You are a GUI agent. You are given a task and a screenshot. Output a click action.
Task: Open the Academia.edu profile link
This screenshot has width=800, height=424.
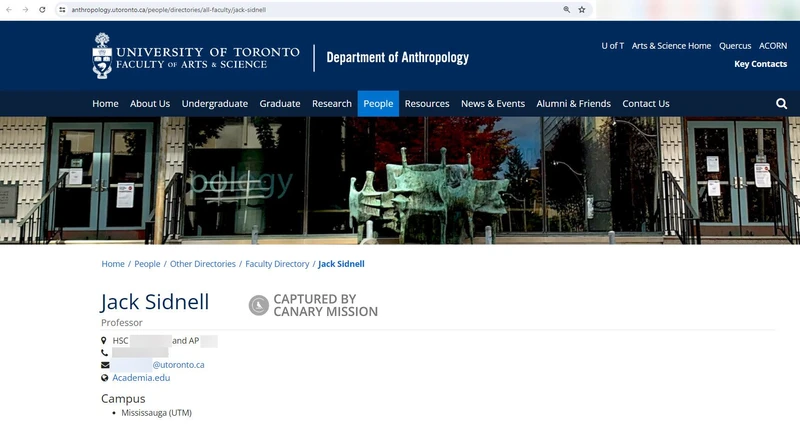(141, 378)
